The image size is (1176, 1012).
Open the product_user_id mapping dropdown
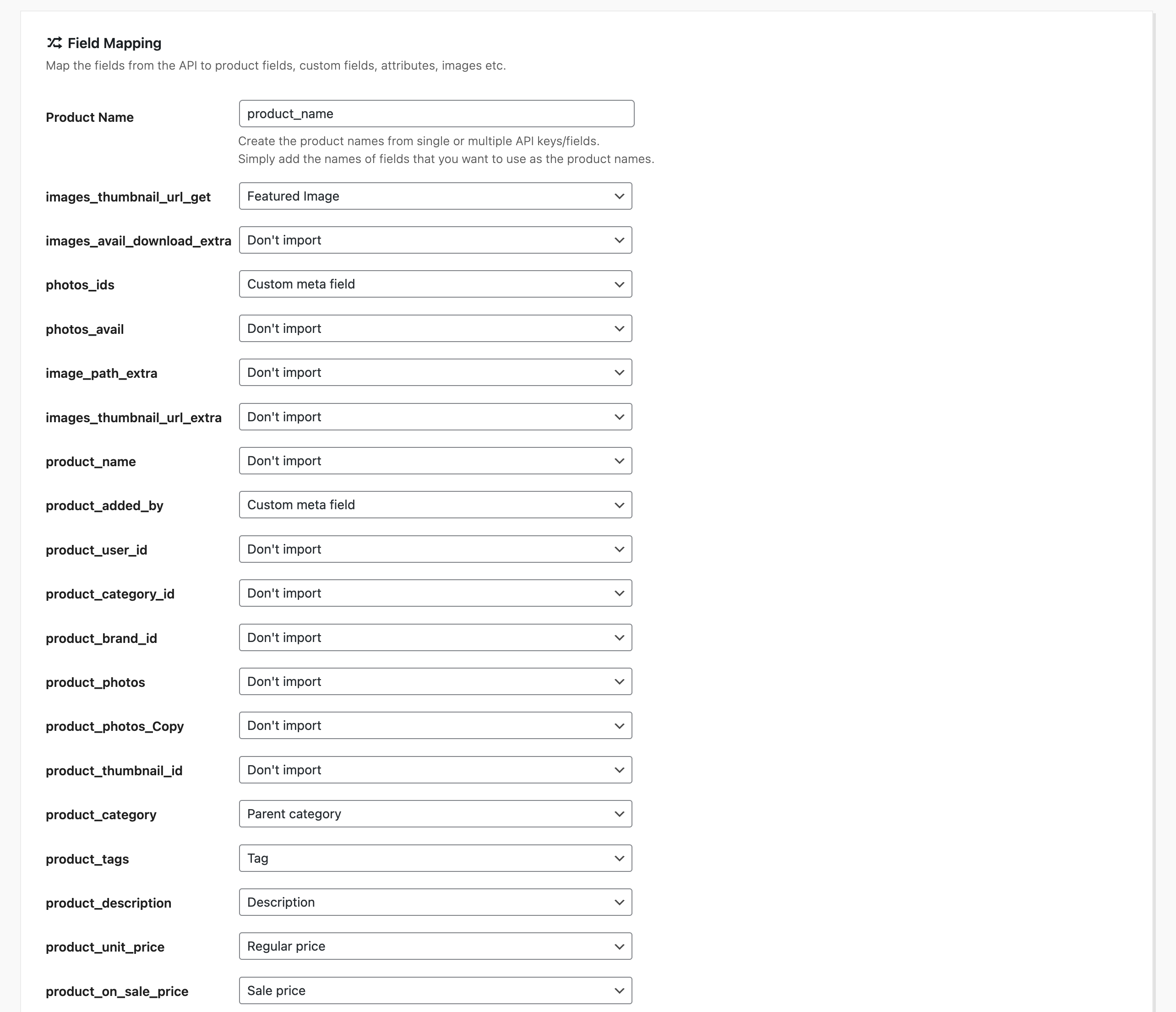point(436,549)
